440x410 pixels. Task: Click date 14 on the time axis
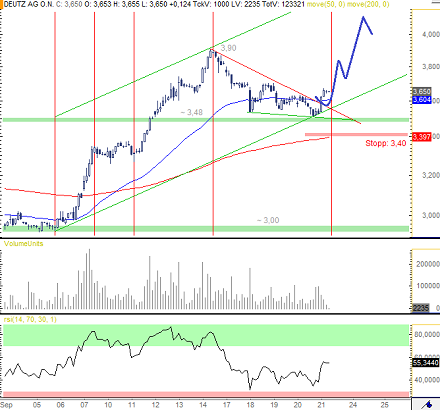pyautogui.click(x=203, y=405)
